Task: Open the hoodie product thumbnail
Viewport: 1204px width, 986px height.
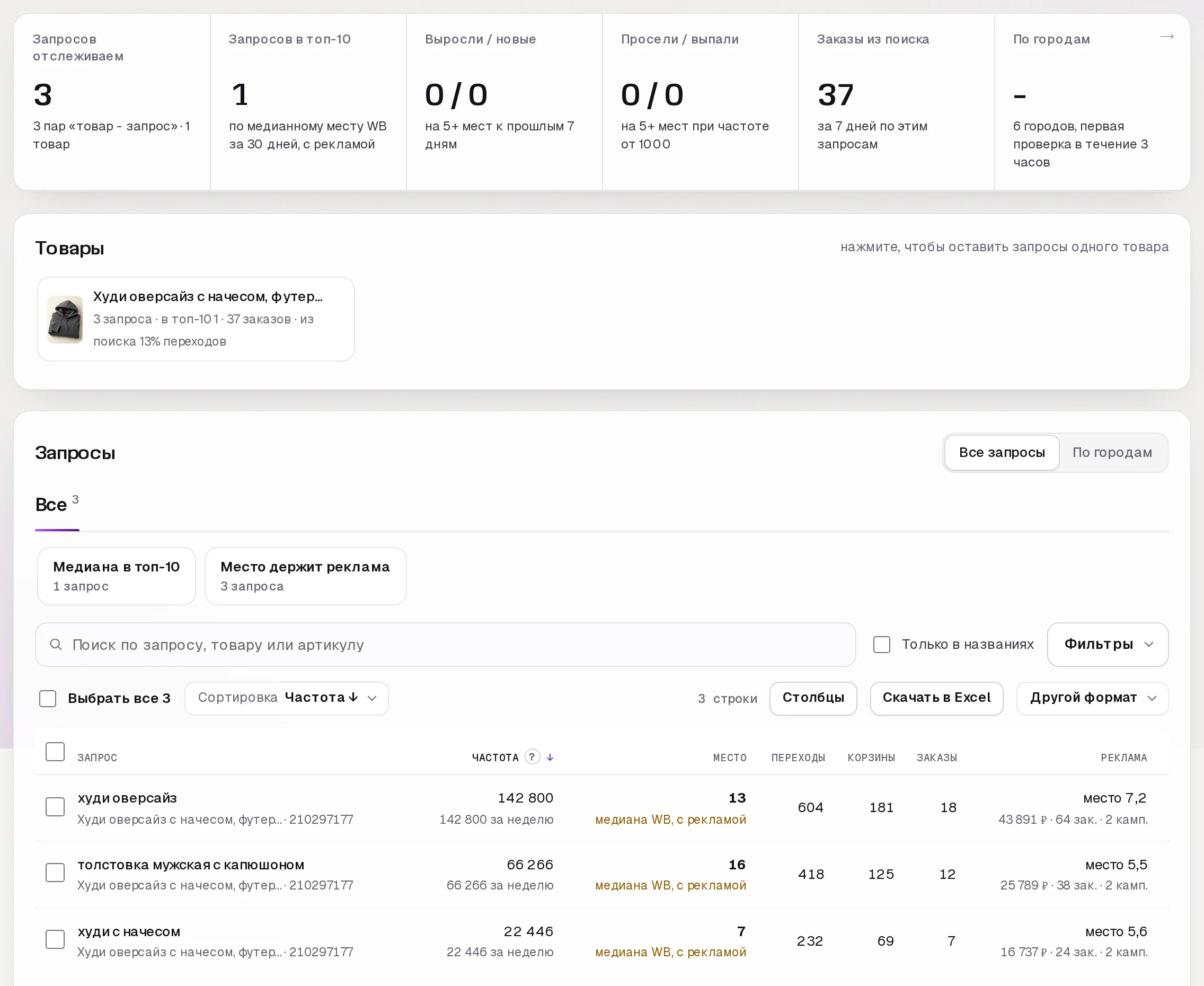Action: pos(65,319)
